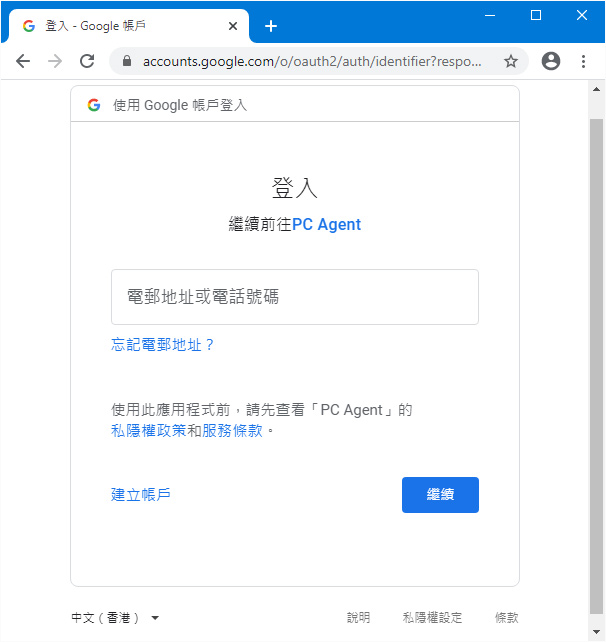Open a new tab with plus icon

pyautogui.click(x=271, y=26)
